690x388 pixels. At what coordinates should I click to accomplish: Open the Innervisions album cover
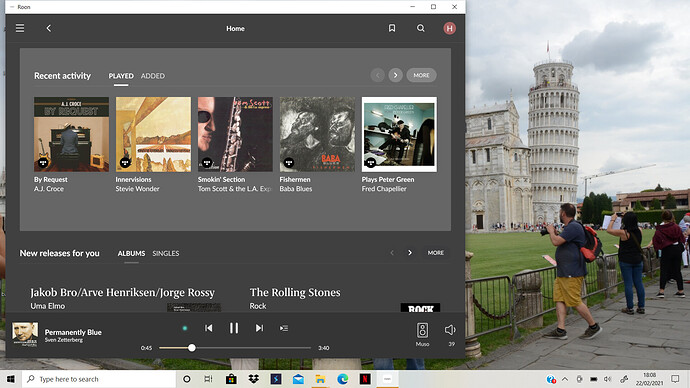[x=153, y=134]
